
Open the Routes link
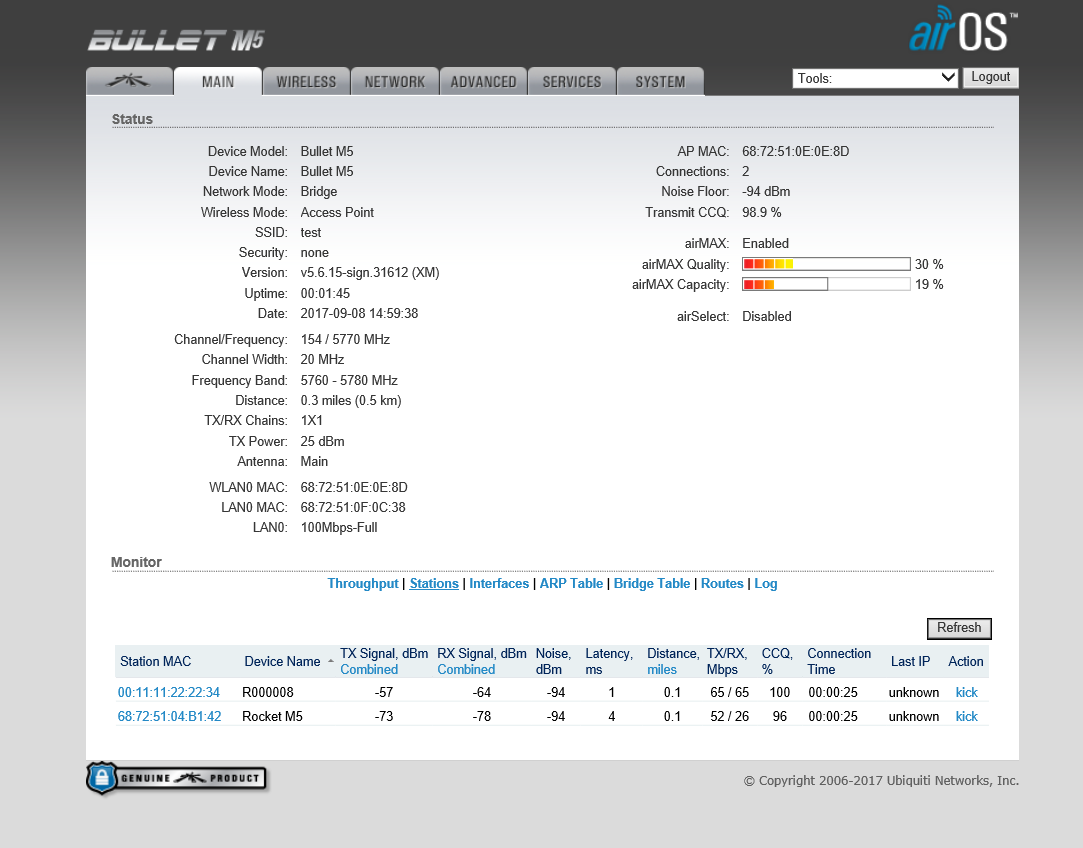coord(722,584)
